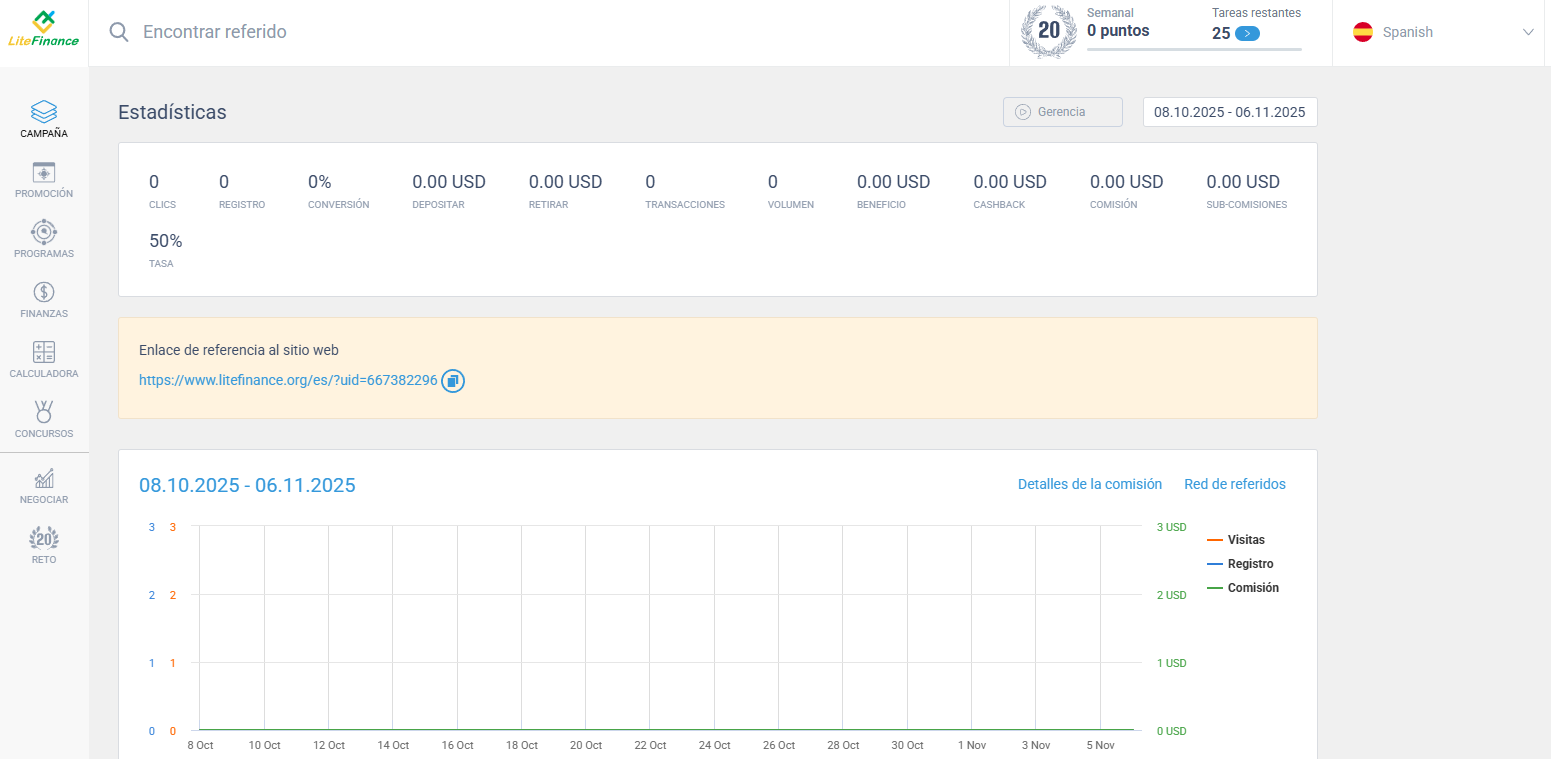1551x759 pixels.
Task: Open the Calculadora sidebar section
Action: point(44,360)
